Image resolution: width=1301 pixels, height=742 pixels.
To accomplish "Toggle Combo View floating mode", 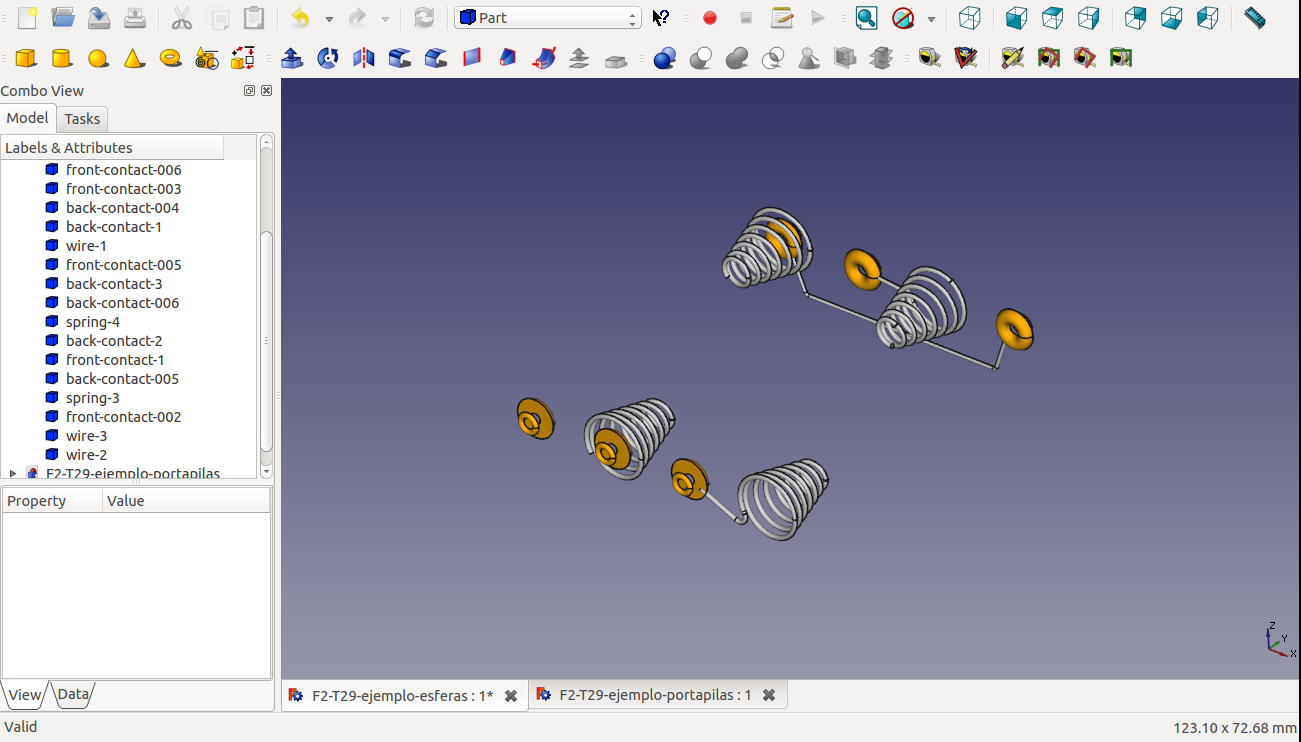I will [249, 91].
